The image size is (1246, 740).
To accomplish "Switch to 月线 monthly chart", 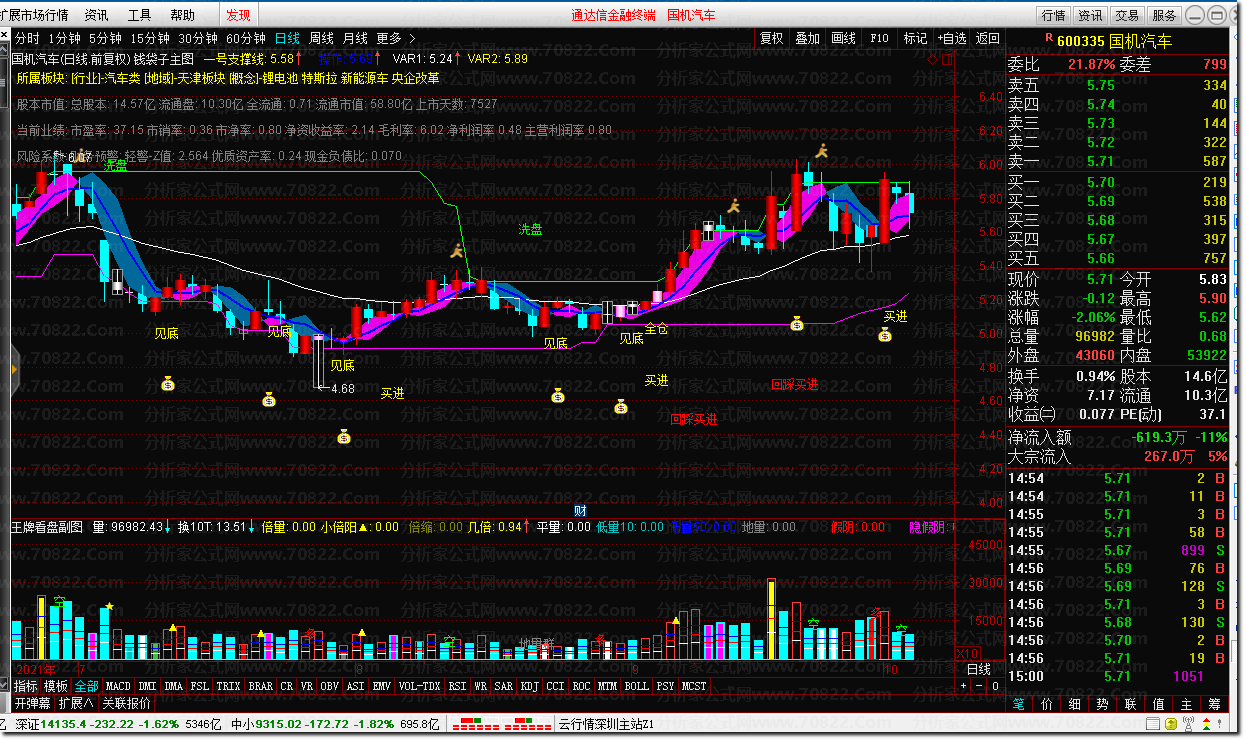I will (355, 39).
